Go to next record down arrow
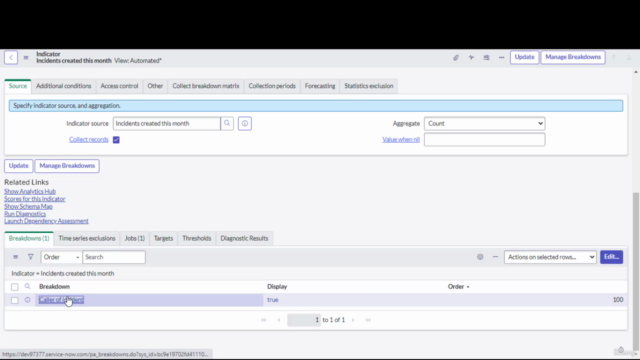 pos(629,58)
